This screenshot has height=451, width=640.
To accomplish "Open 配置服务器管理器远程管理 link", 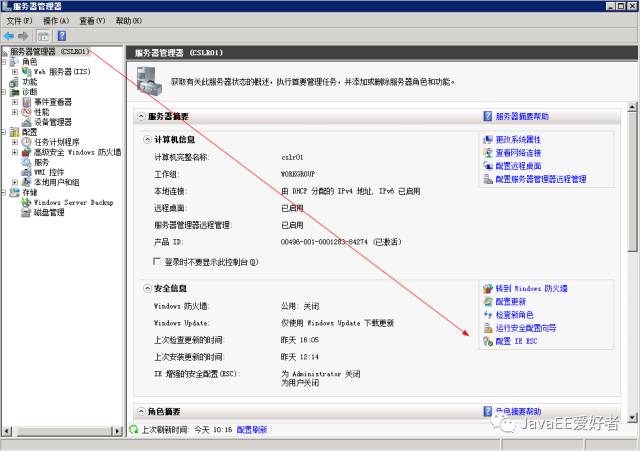I will coord(541,179).
